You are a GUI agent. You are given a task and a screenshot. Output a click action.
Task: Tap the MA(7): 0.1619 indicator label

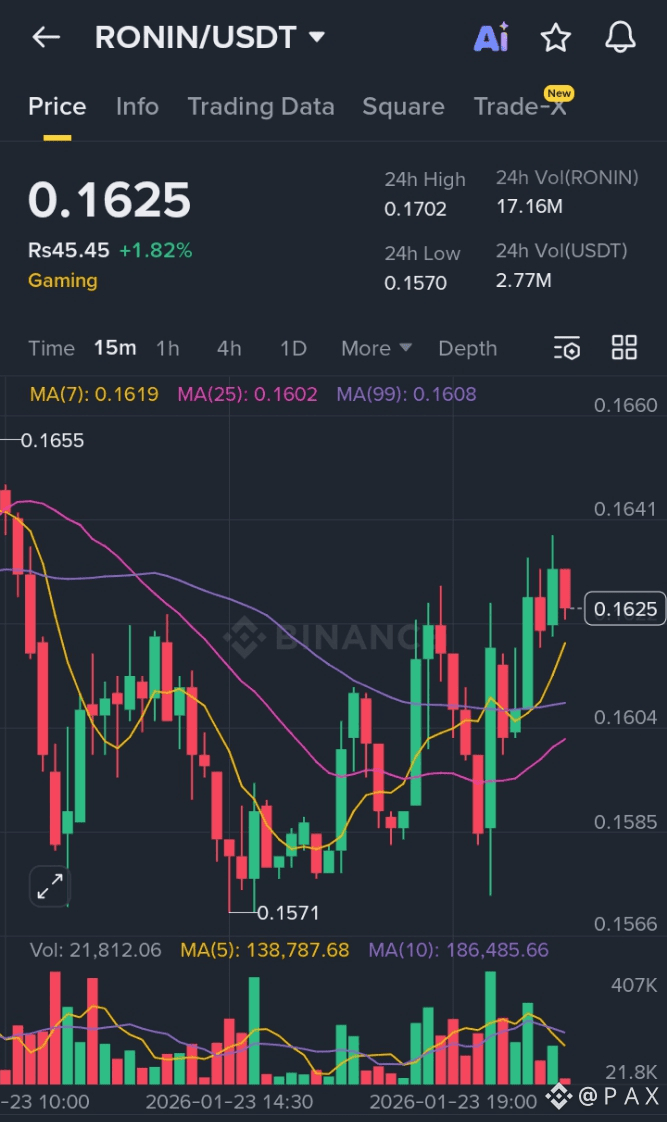click(94, 394)
